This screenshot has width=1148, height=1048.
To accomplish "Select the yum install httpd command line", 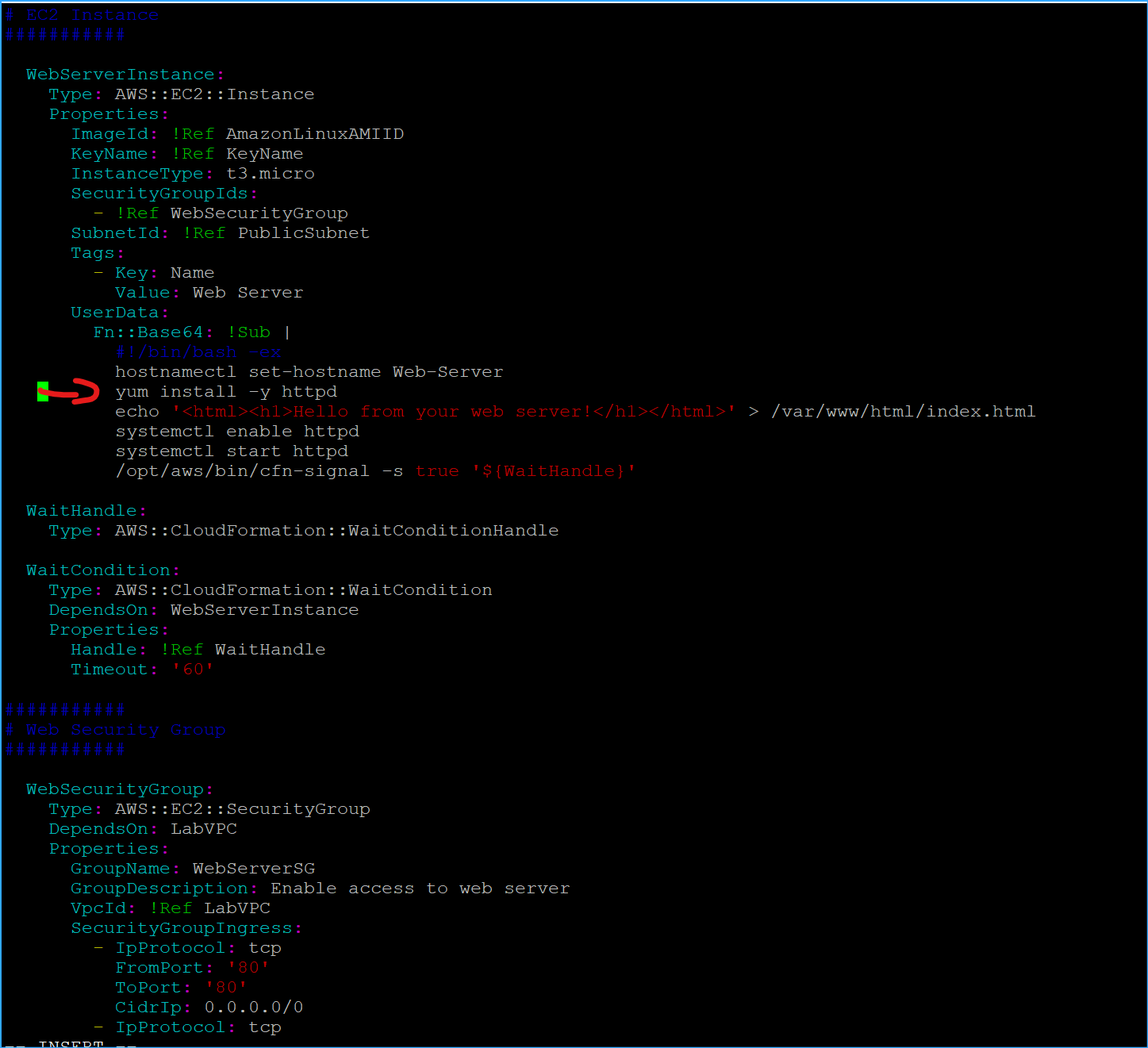I will 225,391.
